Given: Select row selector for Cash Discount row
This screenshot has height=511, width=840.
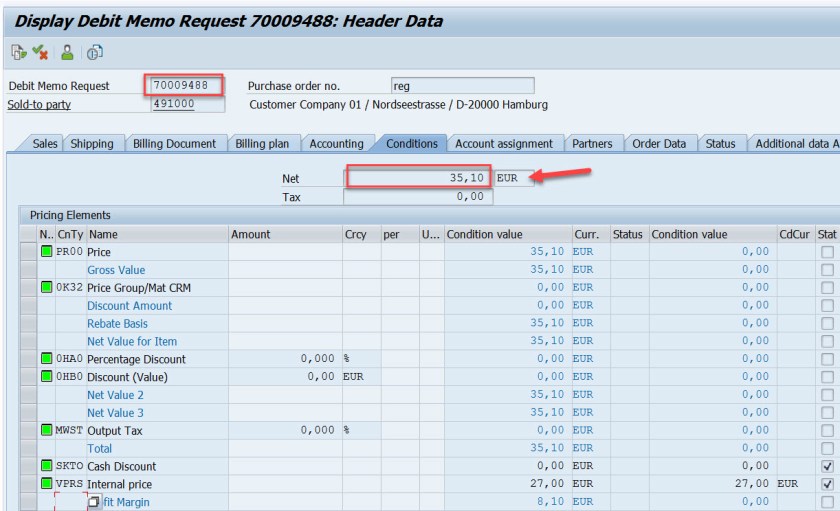Looking at the screenshot, I should [x=28, y=466].
